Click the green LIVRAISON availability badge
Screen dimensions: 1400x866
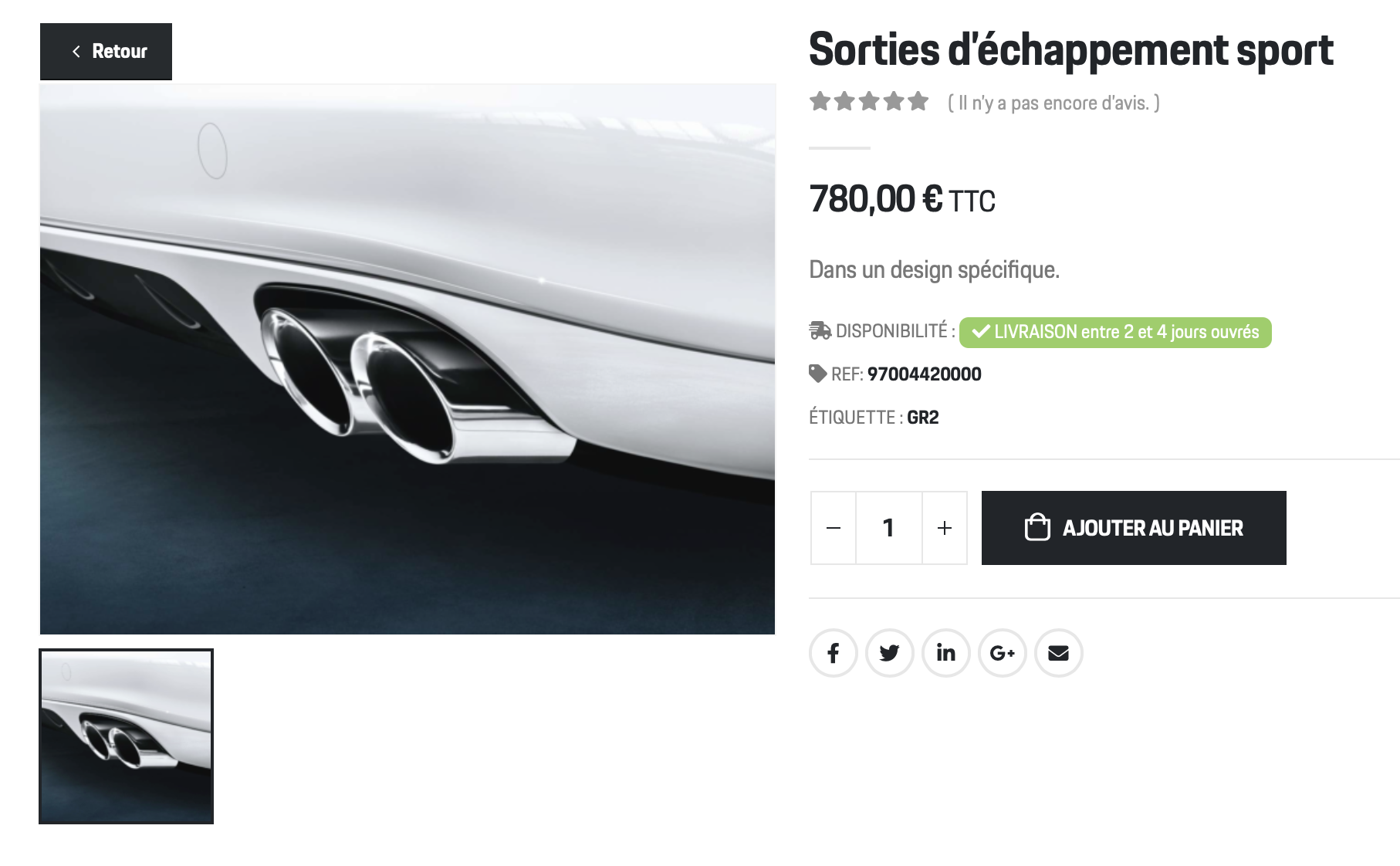[1115, 332]
